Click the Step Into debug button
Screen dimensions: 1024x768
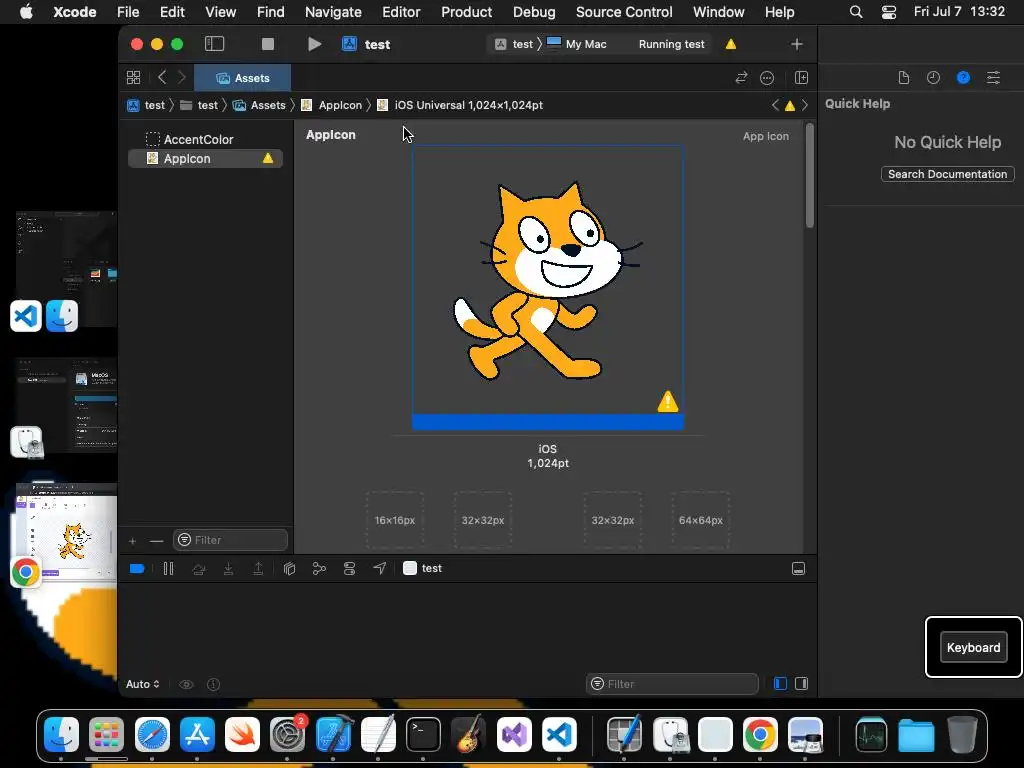click(x=229, y=569)
